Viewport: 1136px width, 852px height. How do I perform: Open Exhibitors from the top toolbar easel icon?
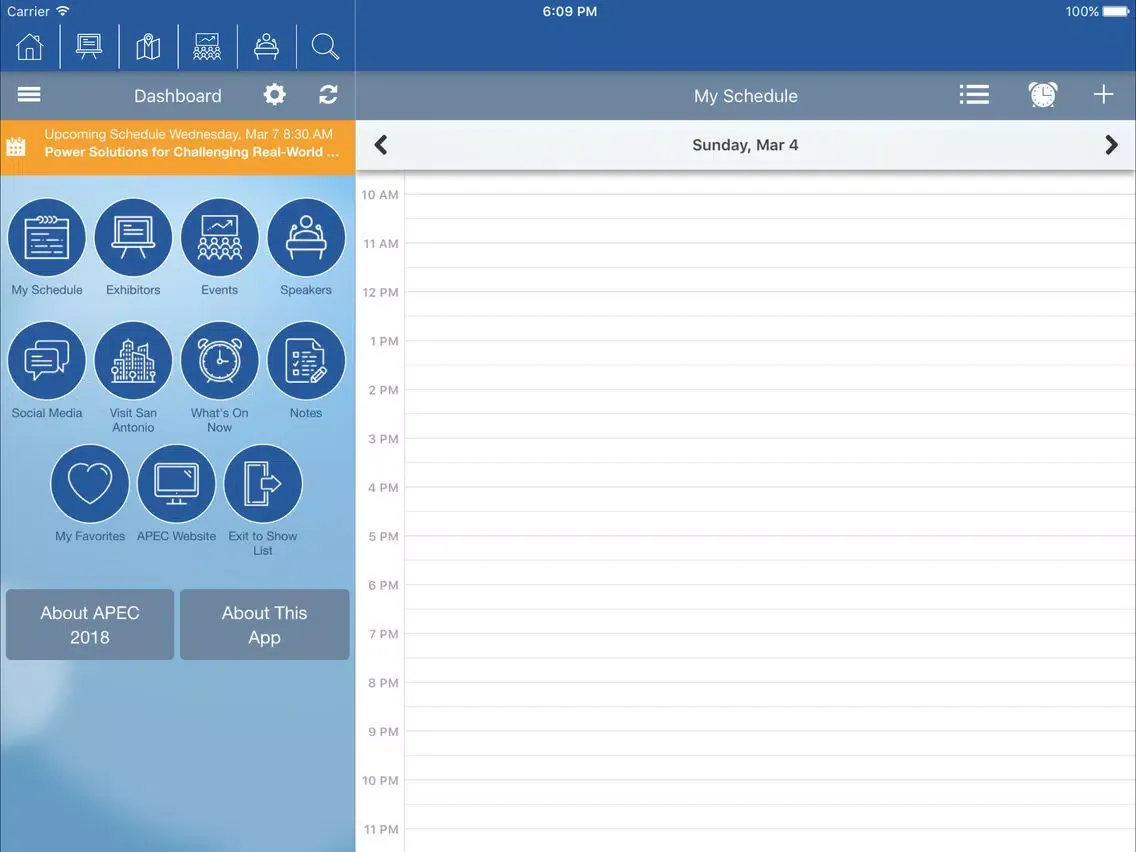pos(89,46)
